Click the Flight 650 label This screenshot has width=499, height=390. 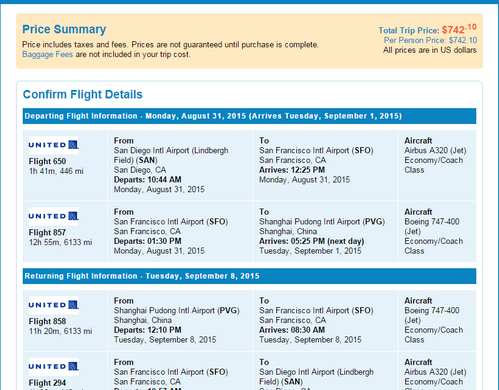click(47, 161)
